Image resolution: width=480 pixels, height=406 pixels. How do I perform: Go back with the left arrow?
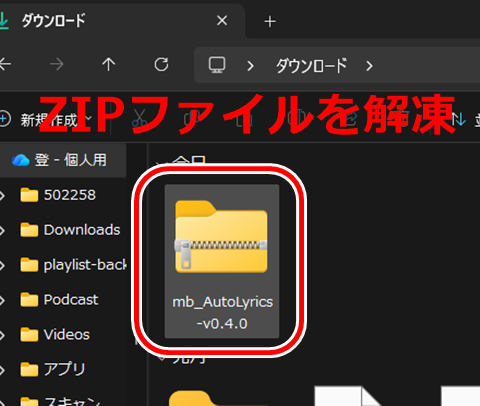click(5, 64)
